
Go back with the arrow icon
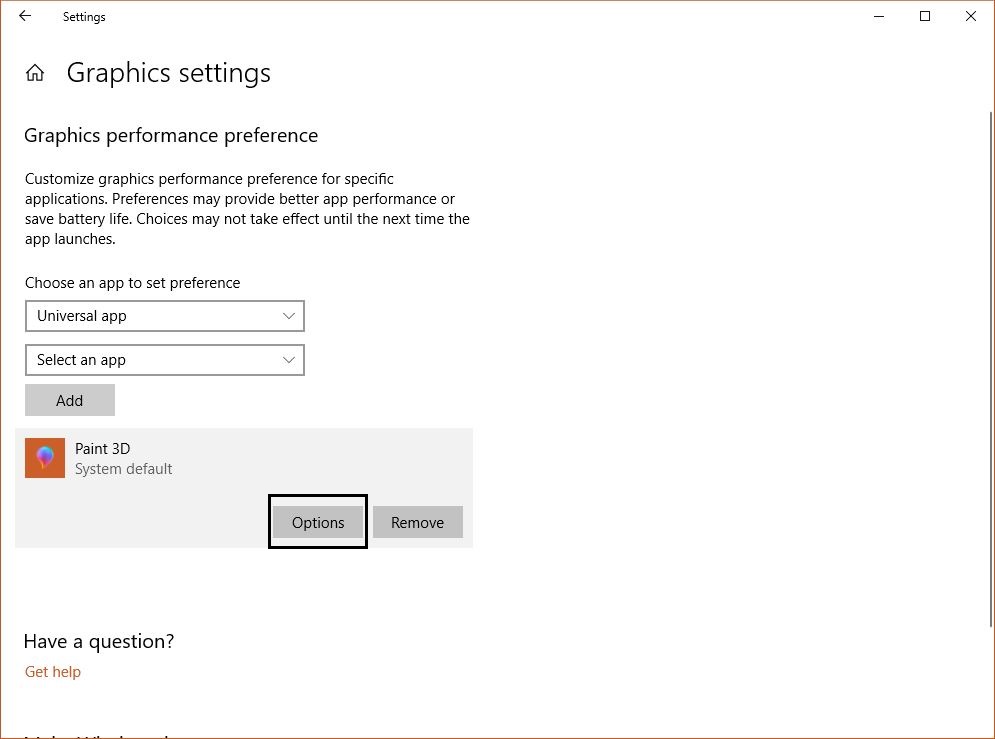[25, 16]
